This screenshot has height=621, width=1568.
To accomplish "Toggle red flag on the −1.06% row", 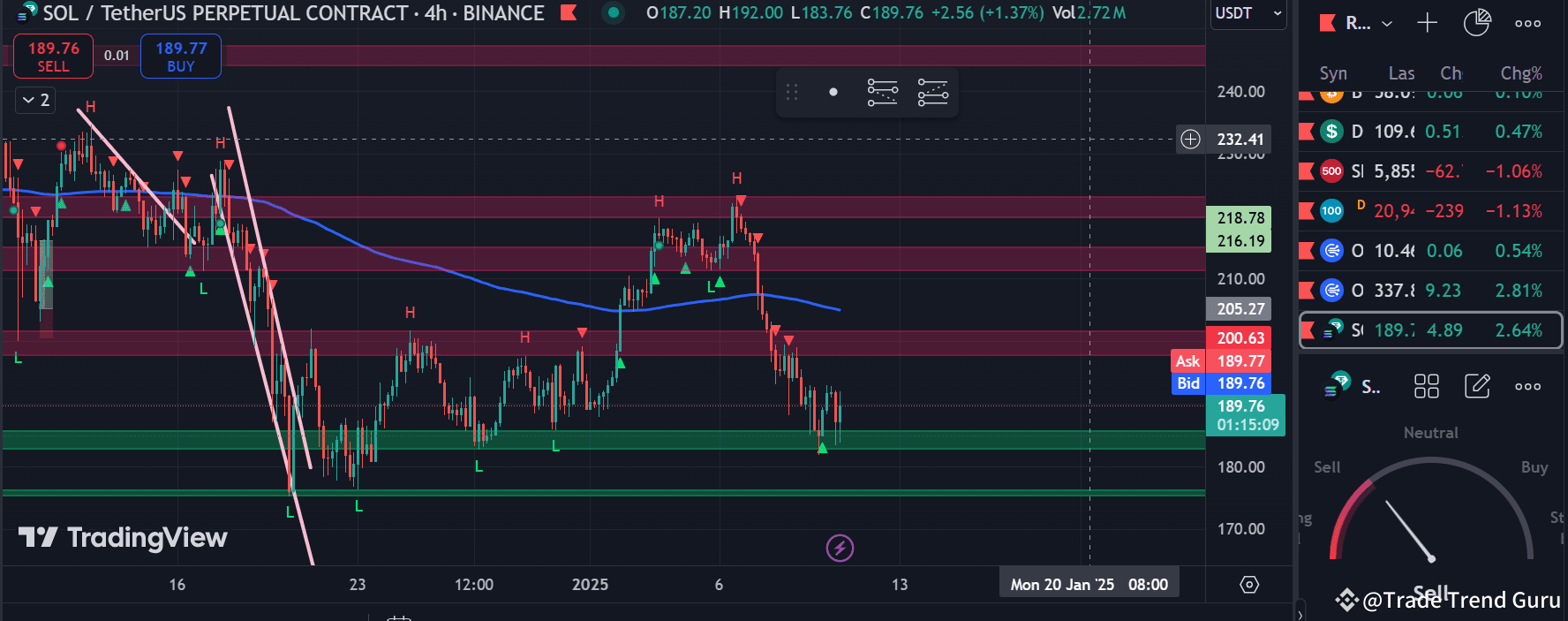I will pos(1307,171).
